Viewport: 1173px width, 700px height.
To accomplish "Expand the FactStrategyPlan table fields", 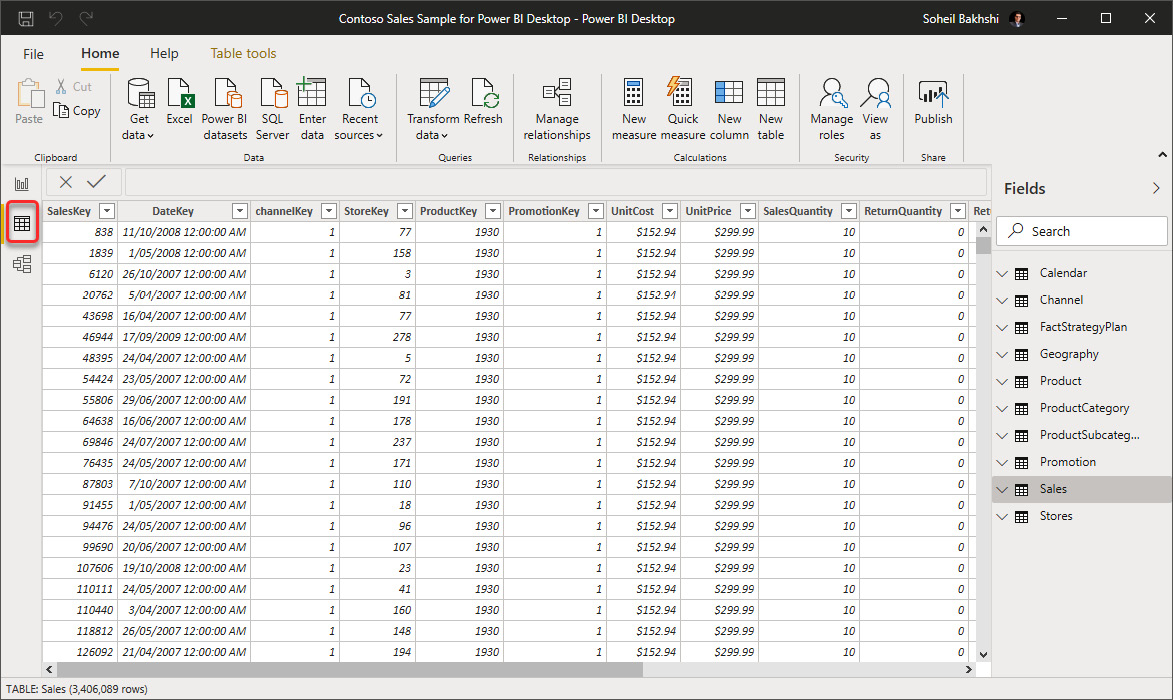I will tap(1002, 328).
